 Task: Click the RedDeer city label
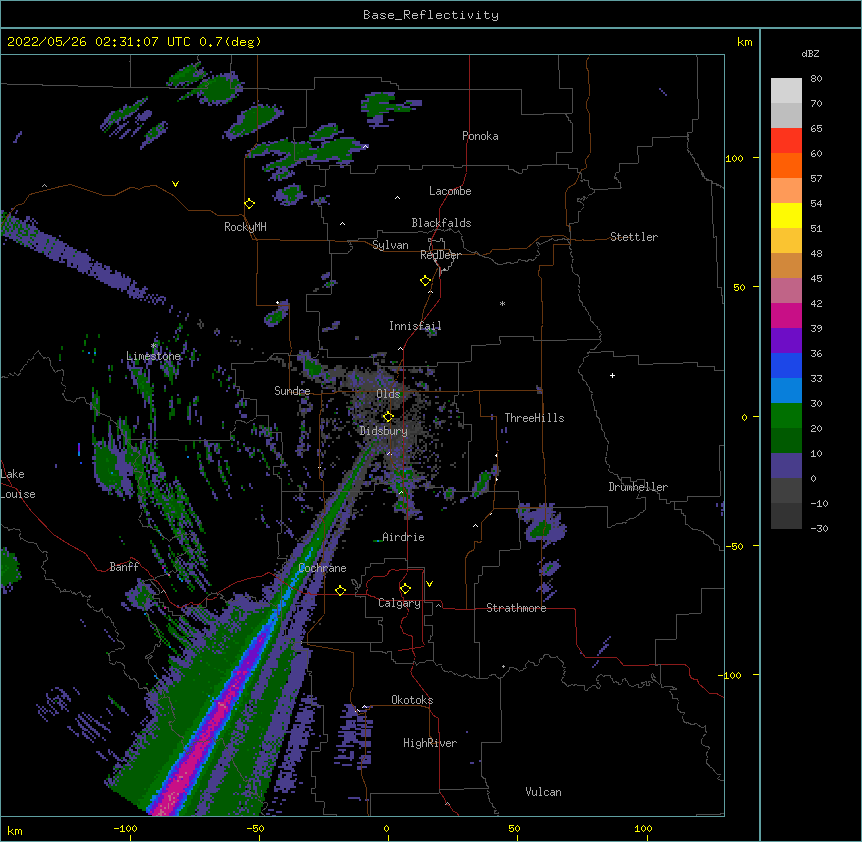click(440, 255)
